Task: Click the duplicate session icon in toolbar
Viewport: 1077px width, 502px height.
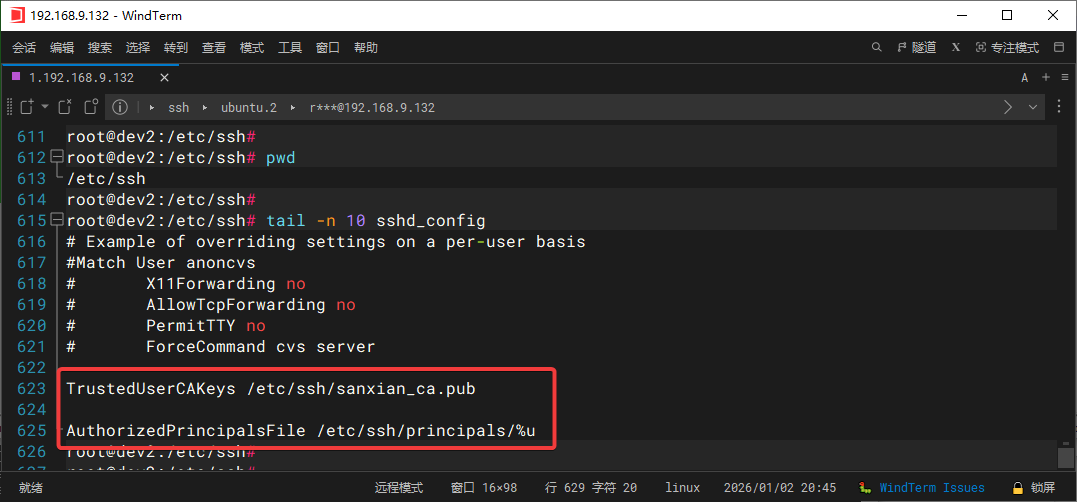Action: (x=91, y=107)
